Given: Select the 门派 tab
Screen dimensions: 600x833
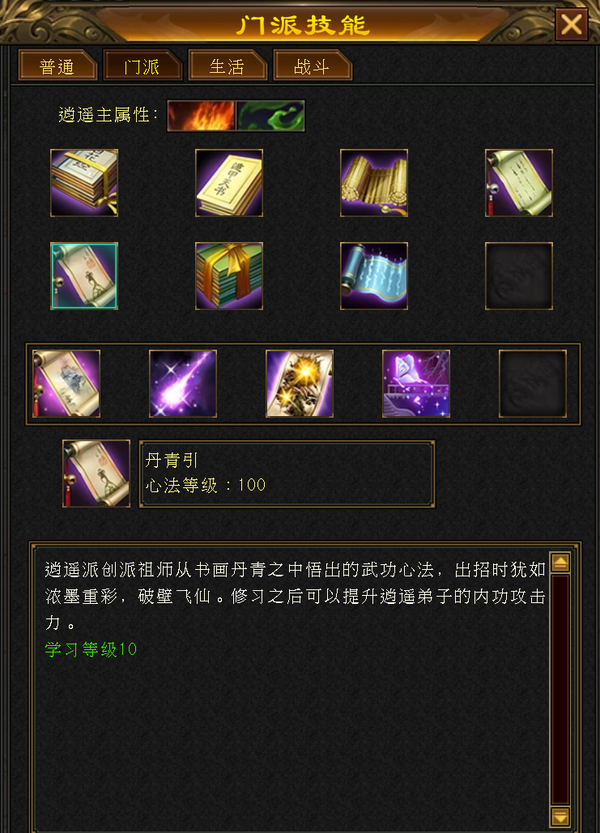Looking at the screenshot, I should click(142, 65).
